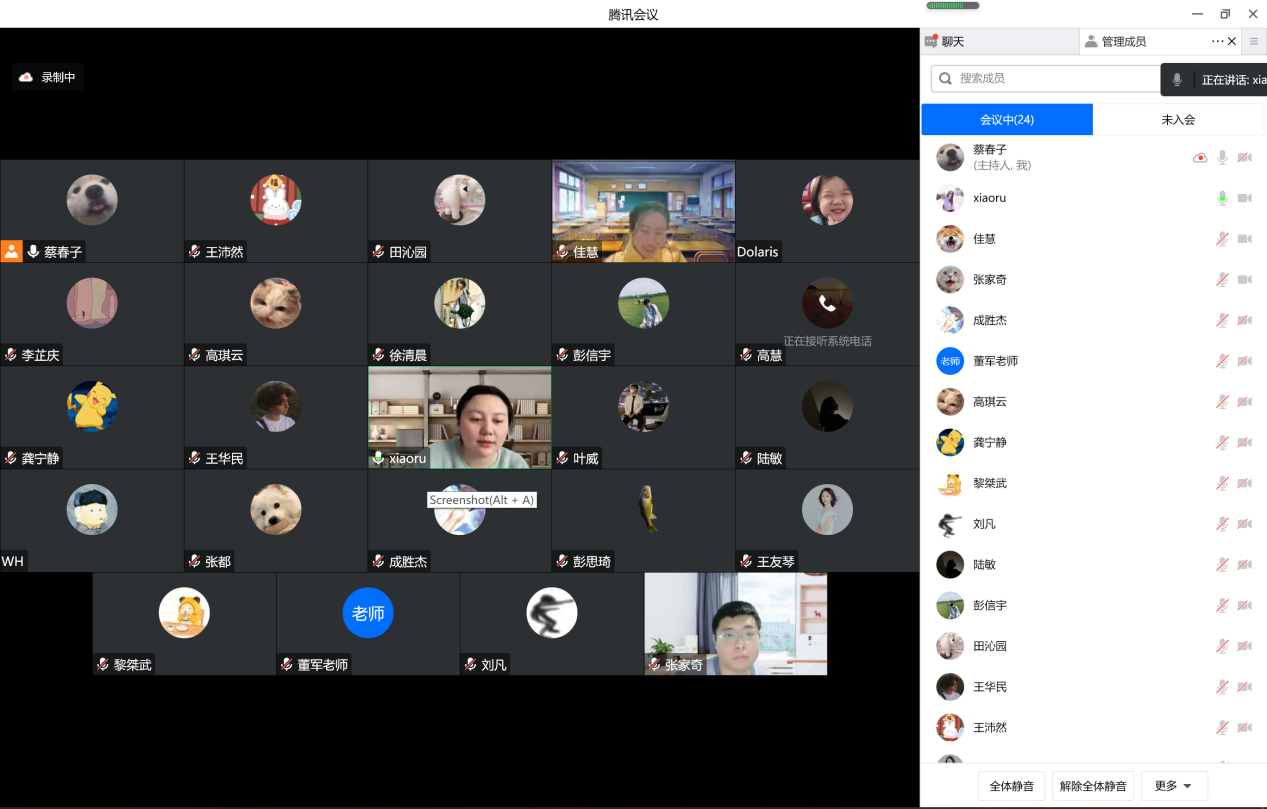Click the phone icon on 高慧's tile

827,303
